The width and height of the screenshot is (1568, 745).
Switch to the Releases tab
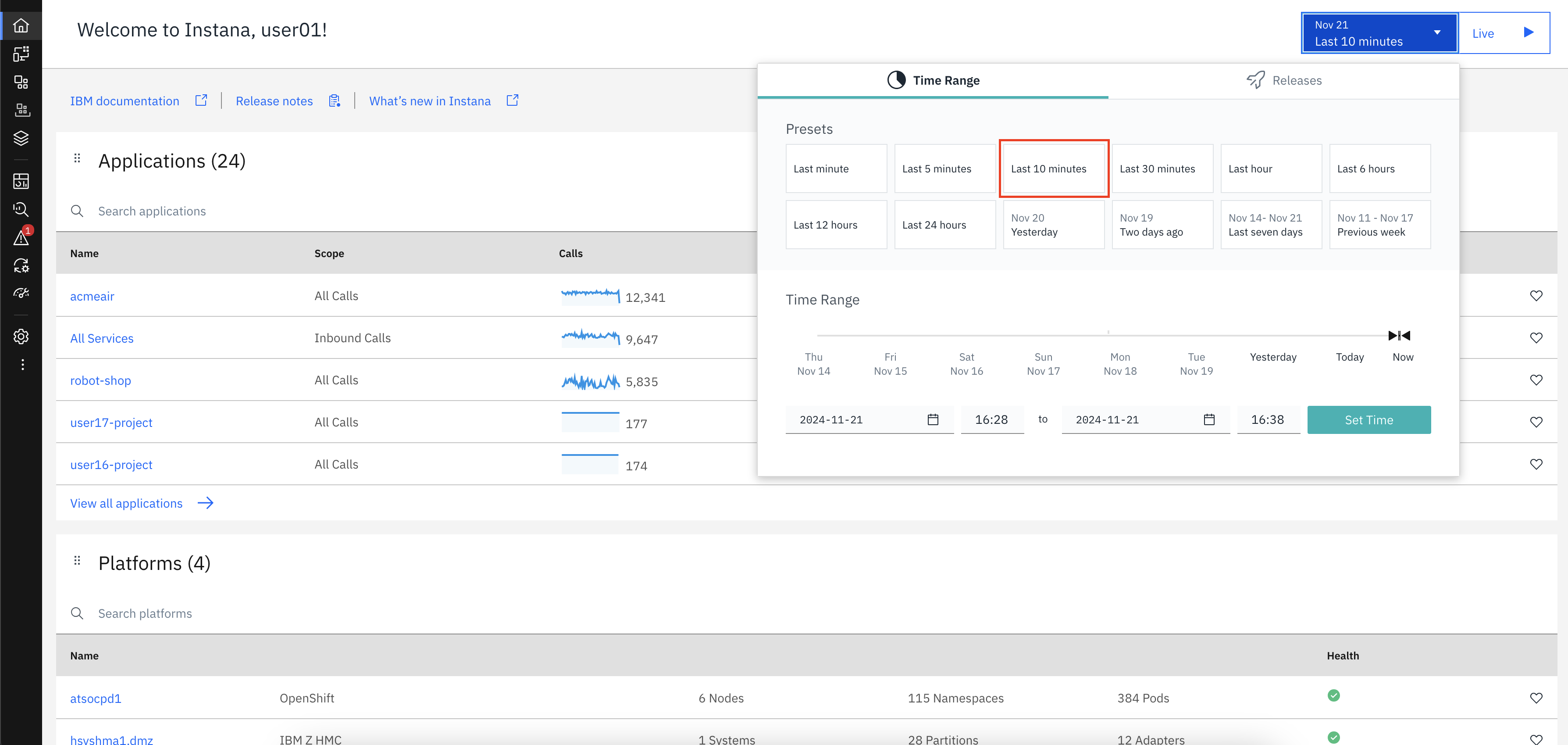tap(1284, 80)
